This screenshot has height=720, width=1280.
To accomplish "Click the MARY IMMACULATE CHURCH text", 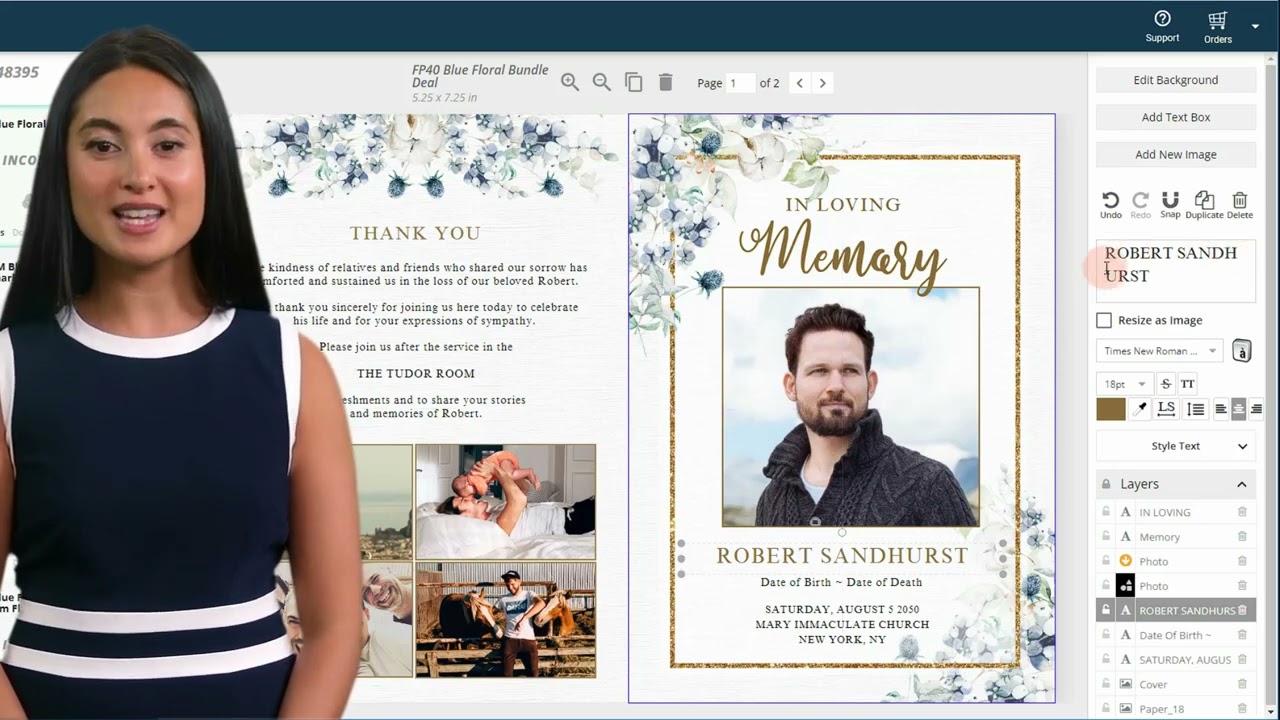I will pyautogui.click(x=842, y=625).
